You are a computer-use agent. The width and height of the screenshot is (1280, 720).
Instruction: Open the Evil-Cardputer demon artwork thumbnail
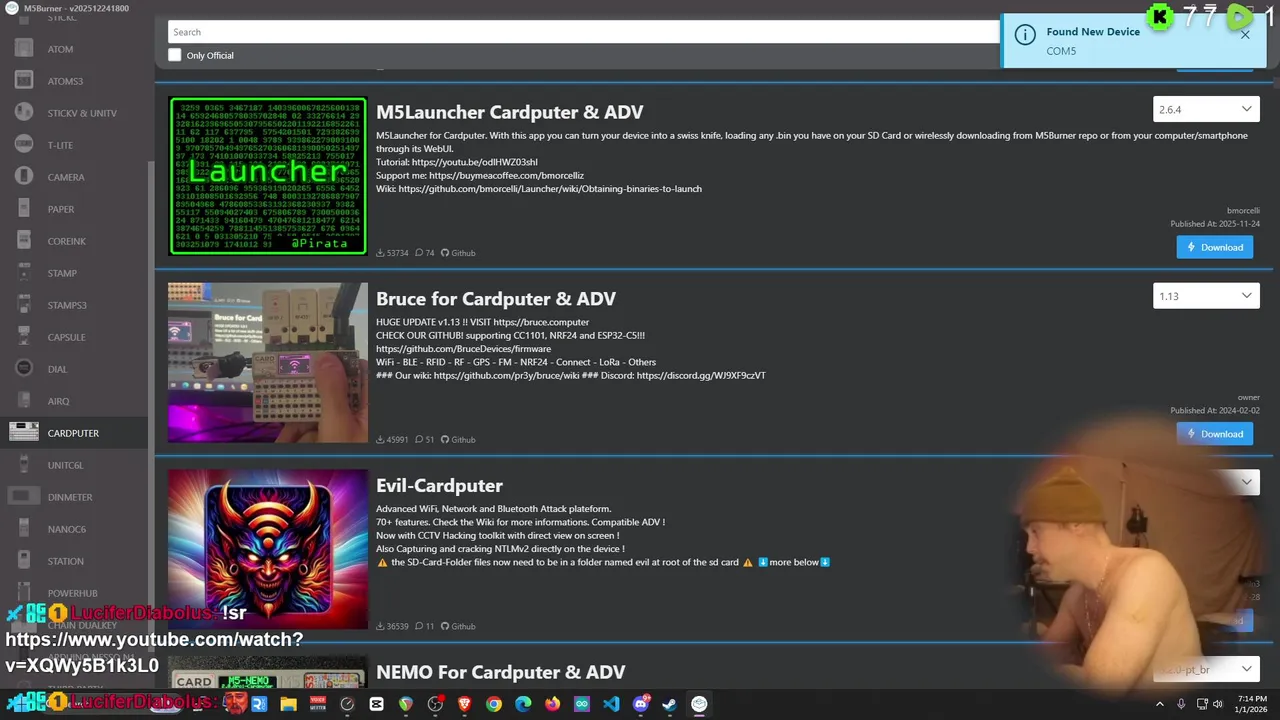(x=268, y=549)
